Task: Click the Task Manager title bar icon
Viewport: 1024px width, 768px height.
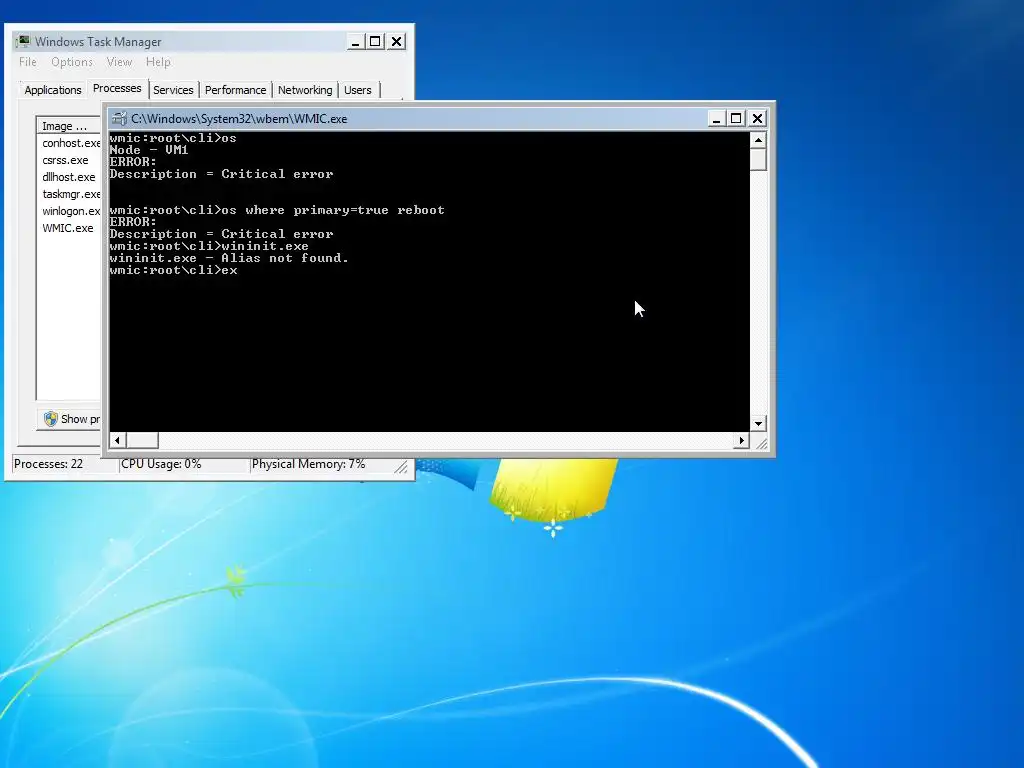Action: point(24,41)
